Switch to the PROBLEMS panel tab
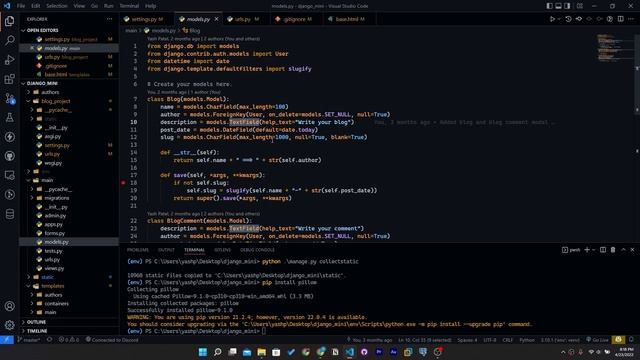Viewport: 640px width, 360px height. click(138, 250)
